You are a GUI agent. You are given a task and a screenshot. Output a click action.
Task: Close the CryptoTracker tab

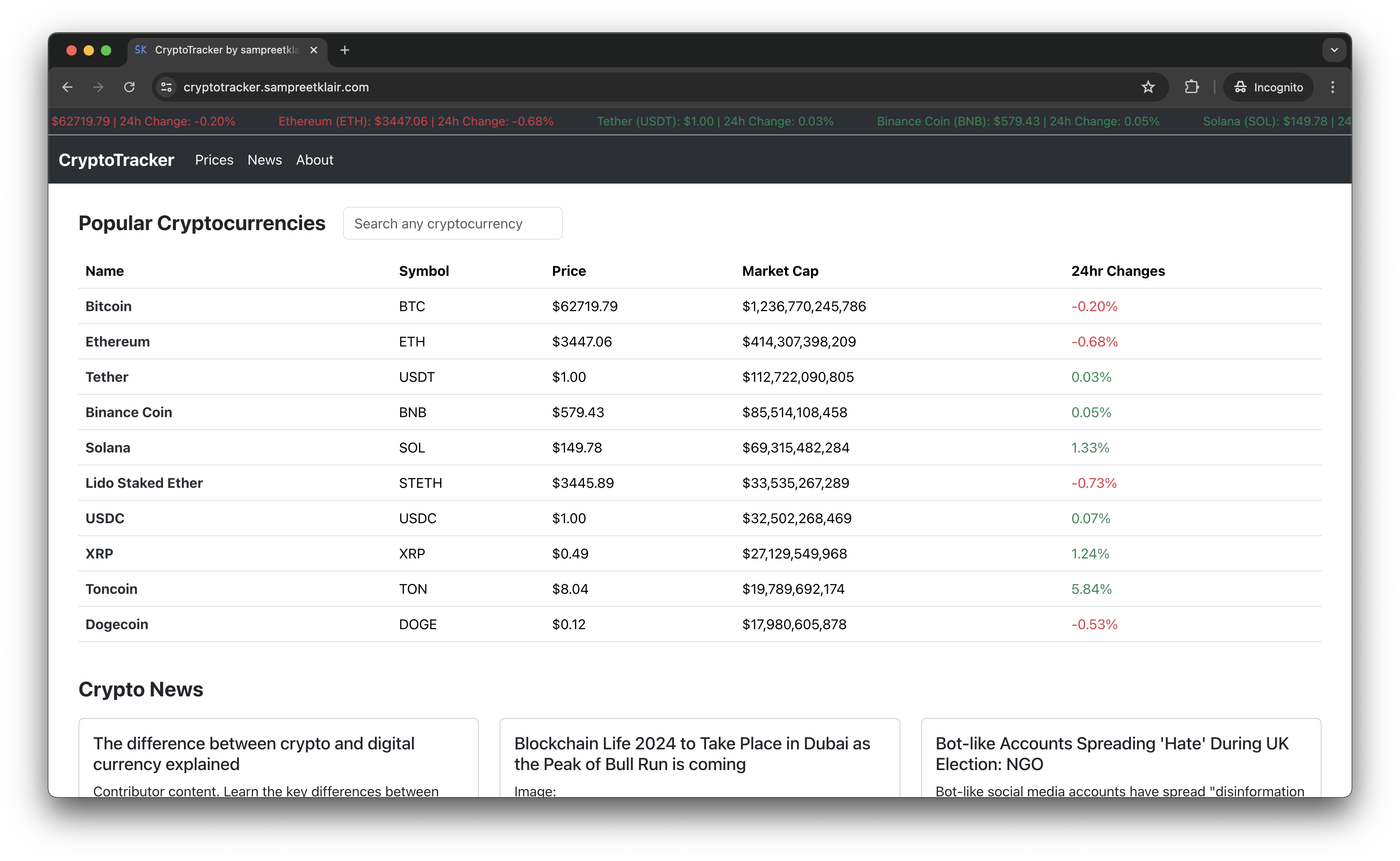[314, 50]
